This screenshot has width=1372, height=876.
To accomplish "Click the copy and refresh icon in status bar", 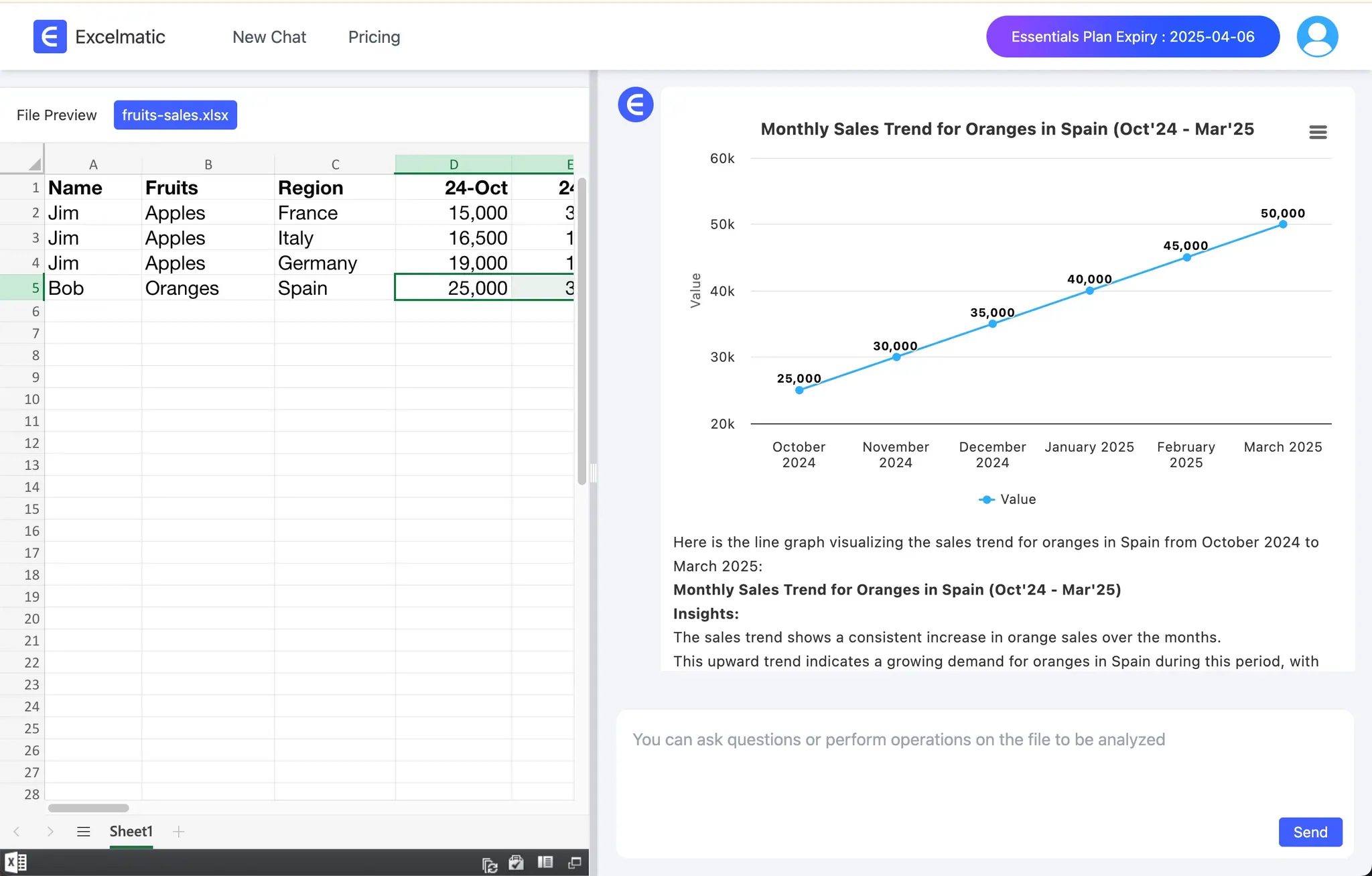I will (489, 864).
